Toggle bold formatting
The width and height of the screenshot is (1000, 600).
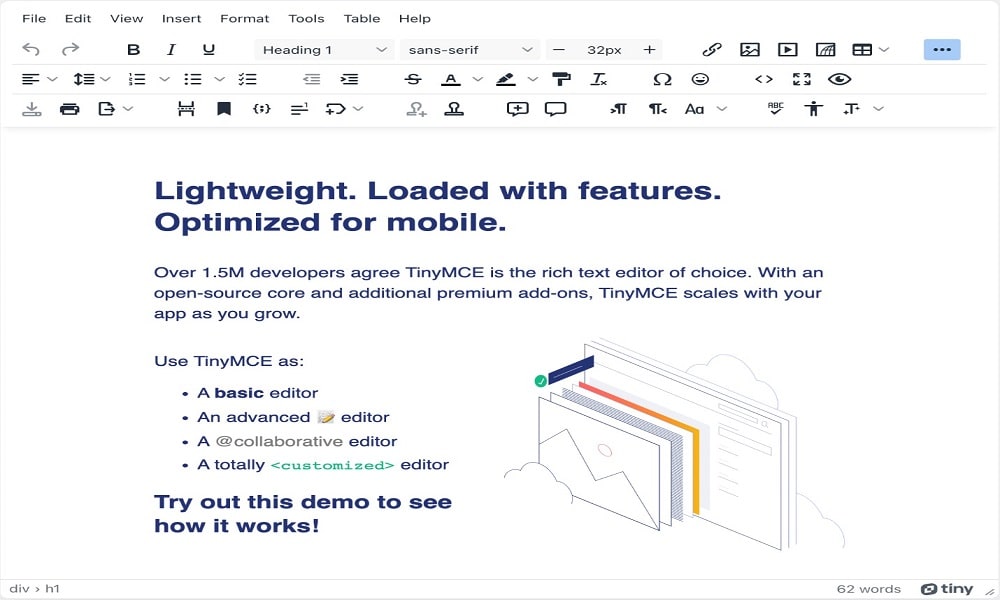click(133, 49)
